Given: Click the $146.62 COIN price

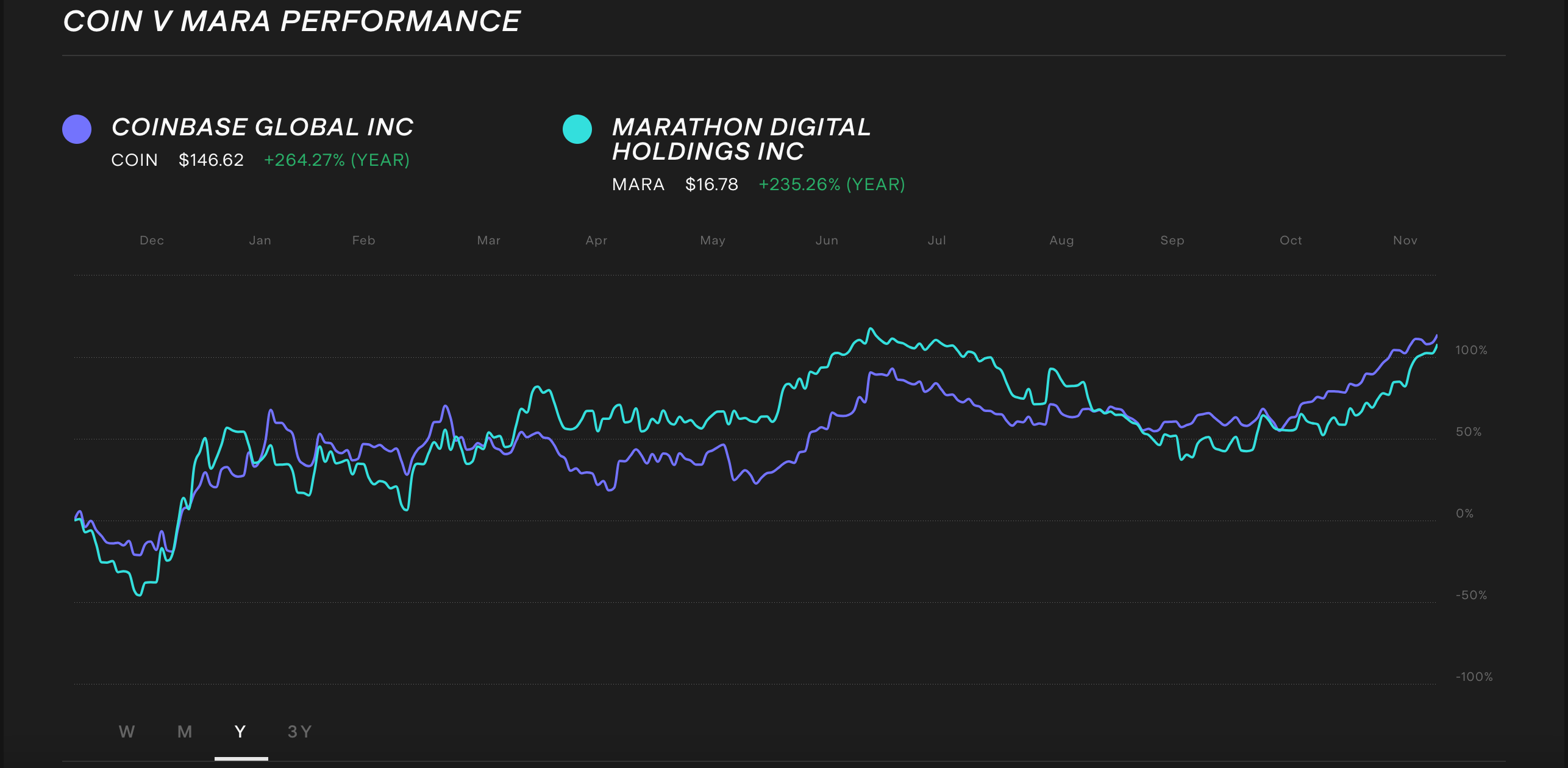Looking at the screenshot, I should [210, 160].
